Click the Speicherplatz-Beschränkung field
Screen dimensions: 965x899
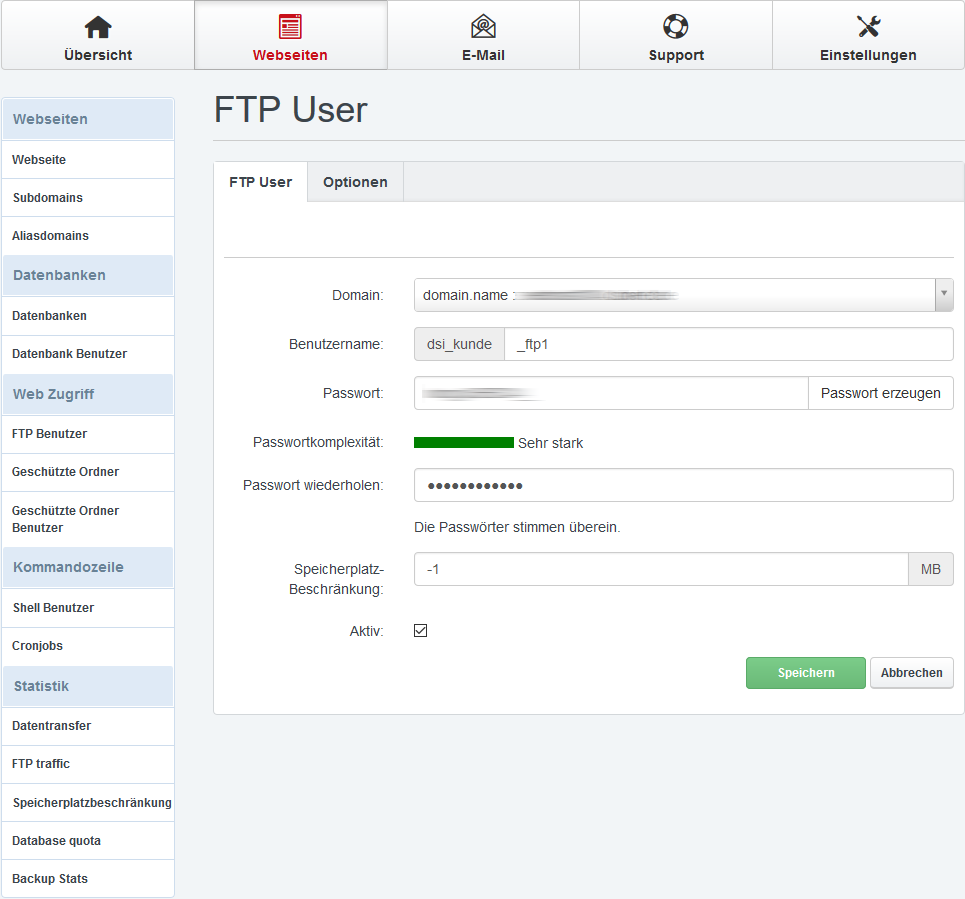661,569
